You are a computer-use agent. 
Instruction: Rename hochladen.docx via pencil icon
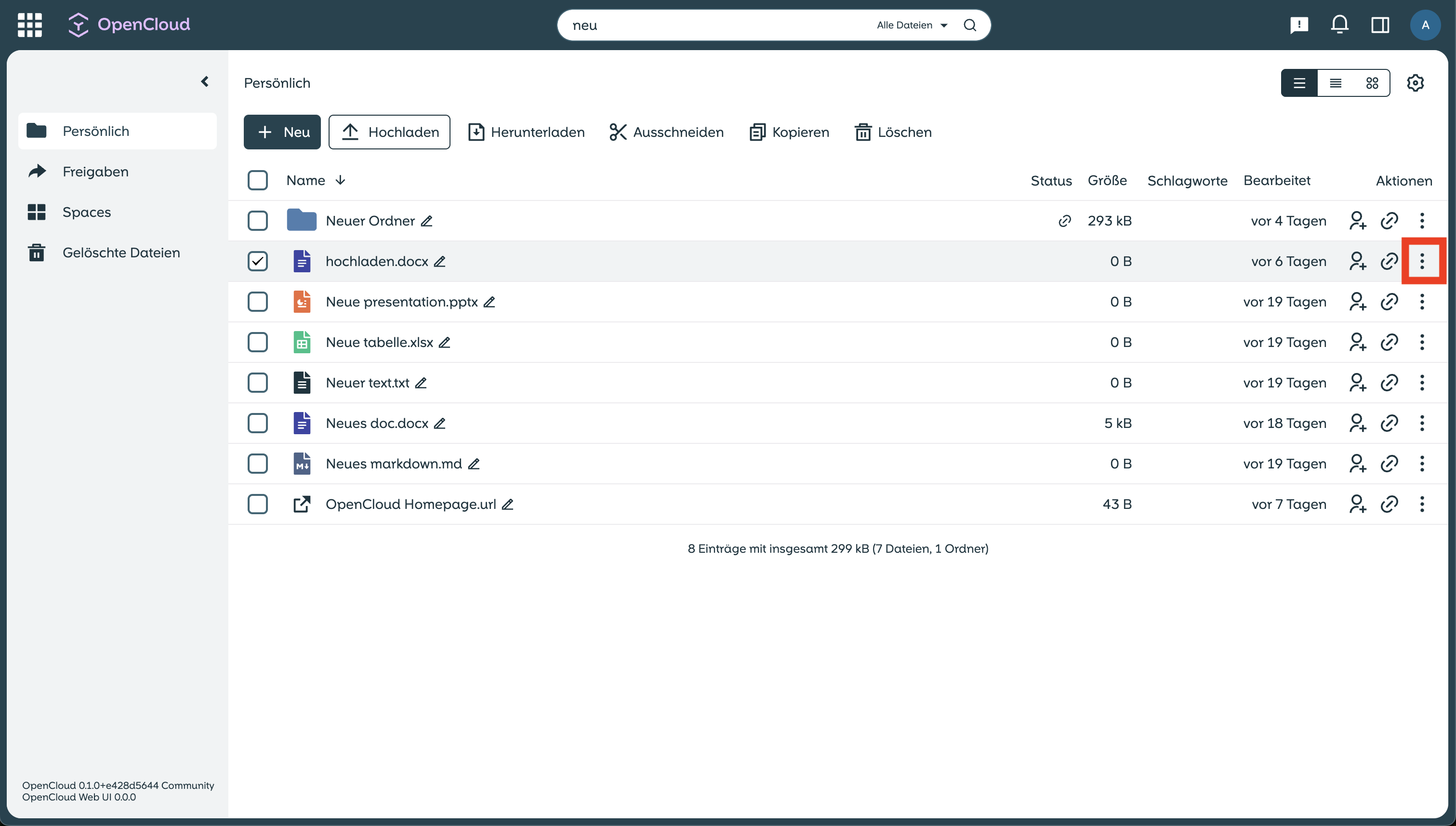[439, 261]
